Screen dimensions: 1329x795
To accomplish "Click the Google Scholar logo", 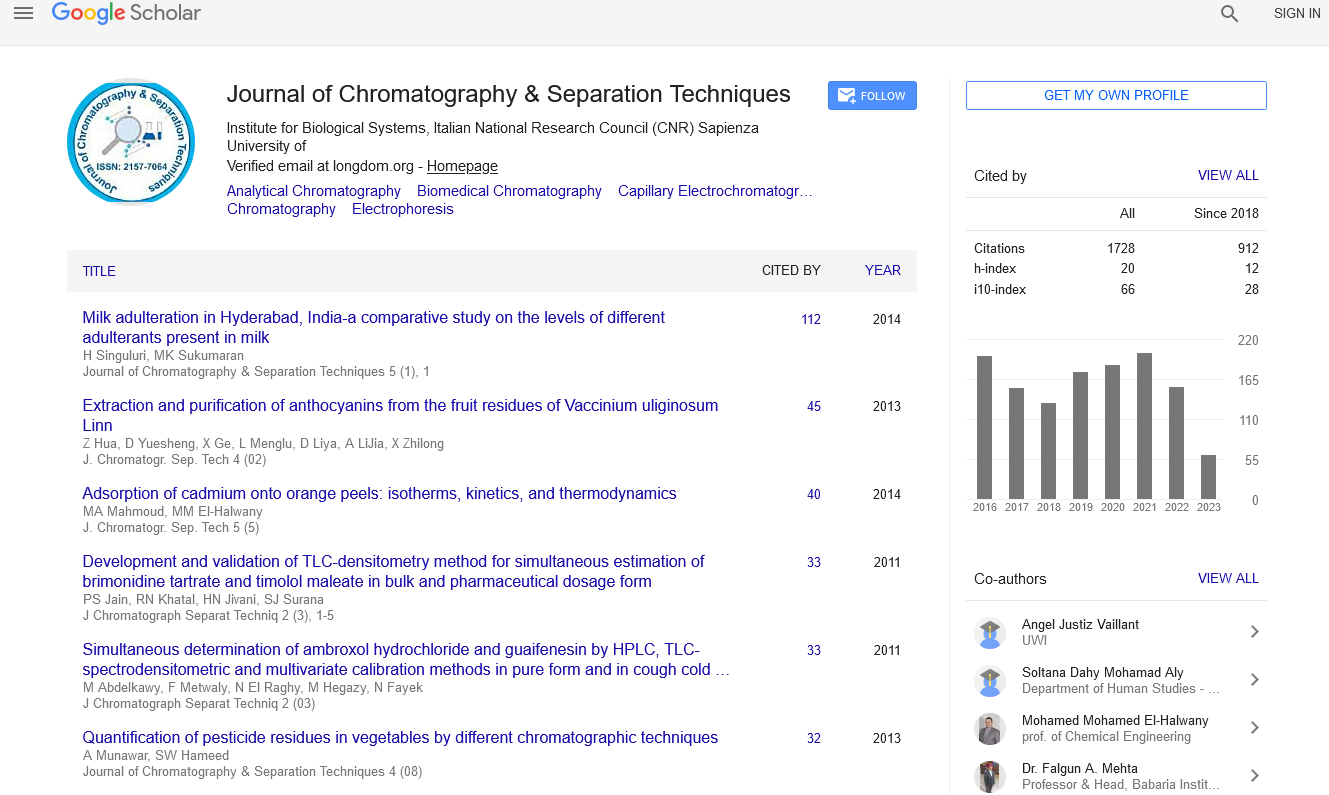I will [126, 13].
